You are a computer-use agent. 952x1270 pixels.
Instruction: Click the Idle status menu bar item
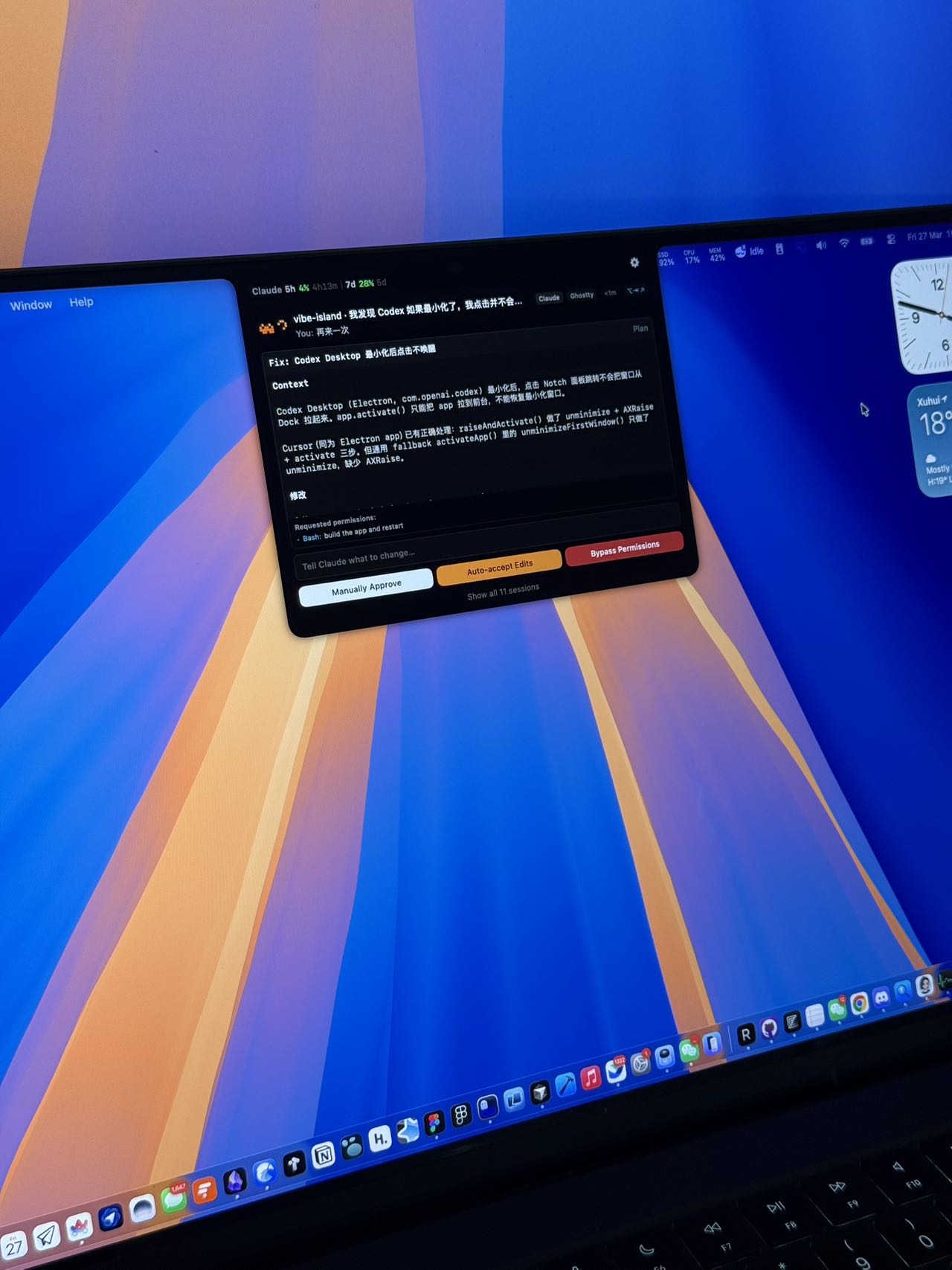pyautogui.click(x=750, y=251)
